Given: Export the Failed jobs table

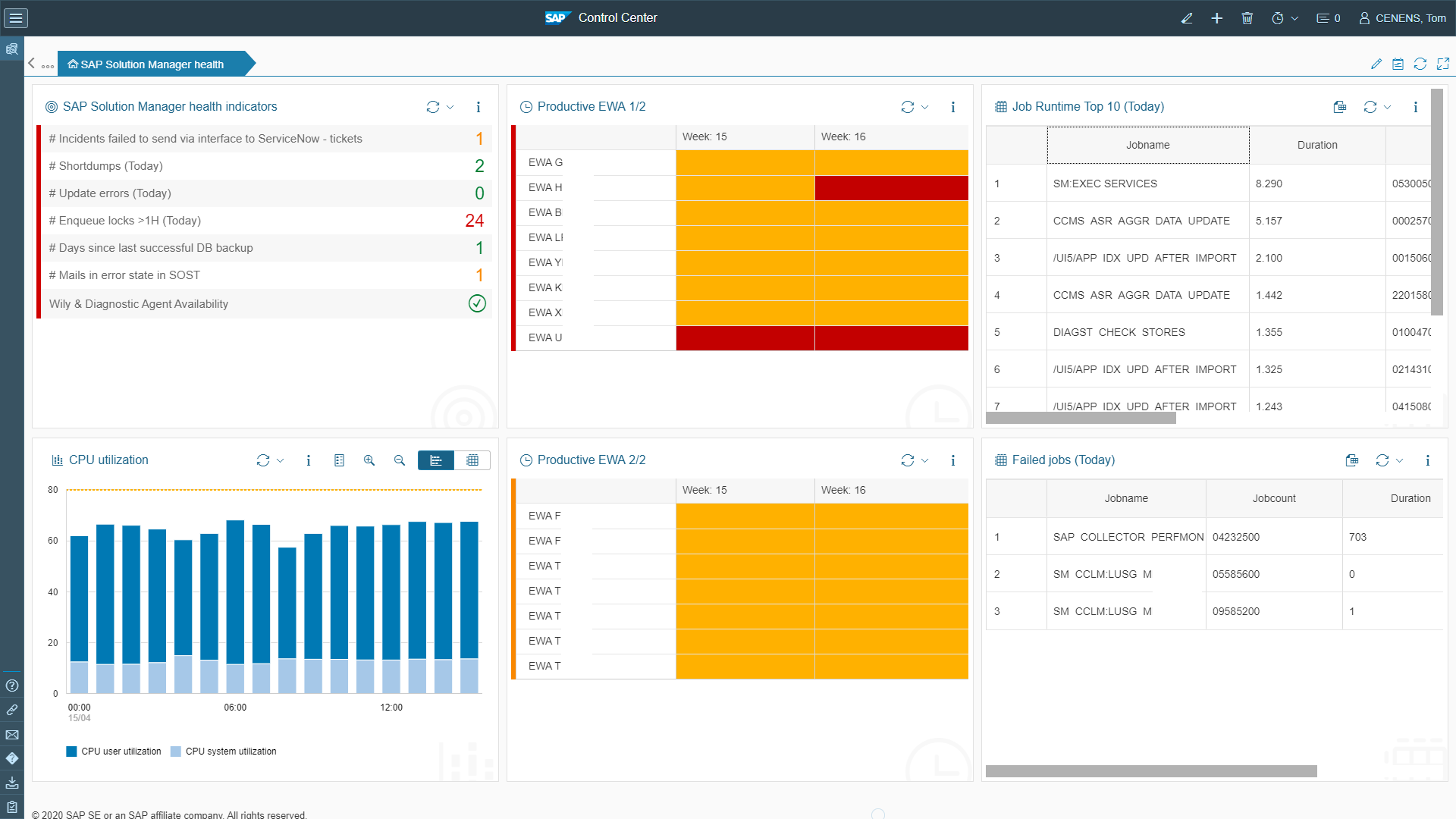Looking at the screenshot, I should [1352, 460].
